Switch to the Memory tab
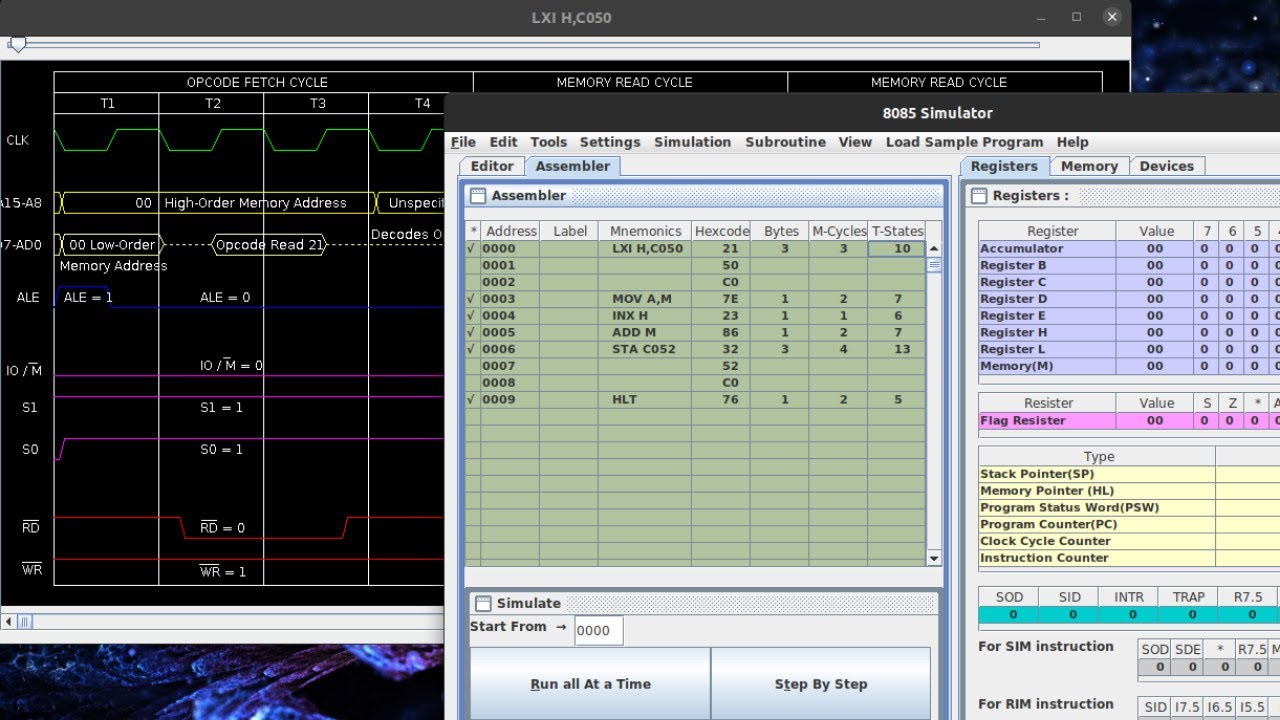This screenshot has height=720, width=1280. tap(1089, 166)
